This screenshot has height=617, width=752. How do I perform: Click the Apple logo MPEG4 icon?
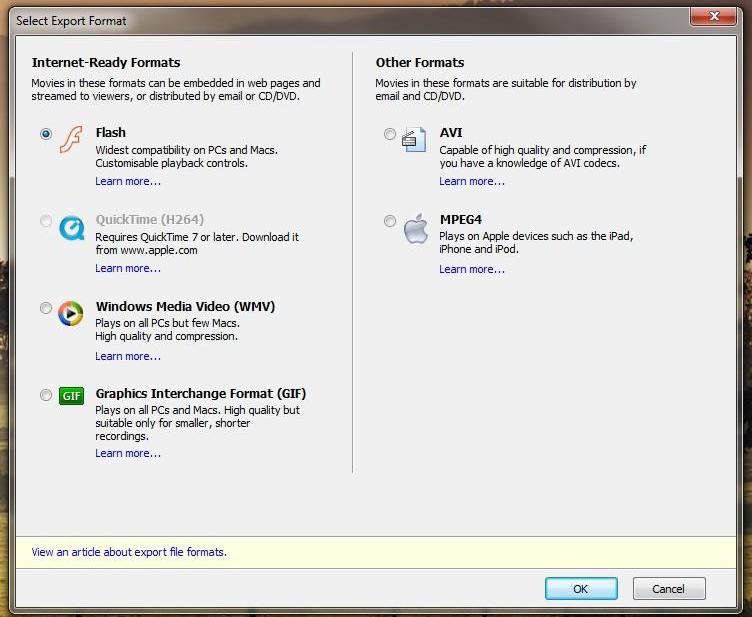[x=416, y=228]
